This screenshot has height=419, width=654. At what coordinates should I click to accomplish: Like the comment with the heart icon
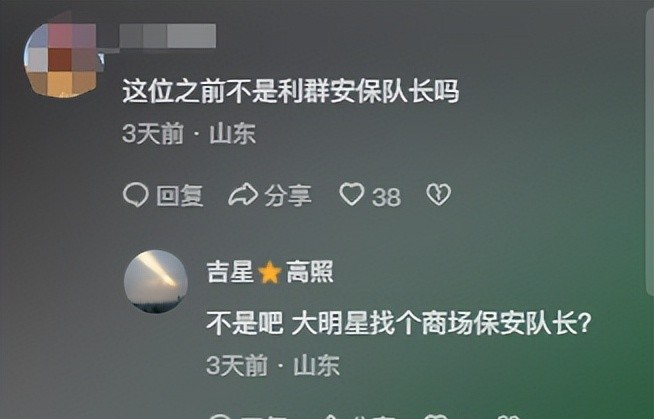[x=352, y=194]
